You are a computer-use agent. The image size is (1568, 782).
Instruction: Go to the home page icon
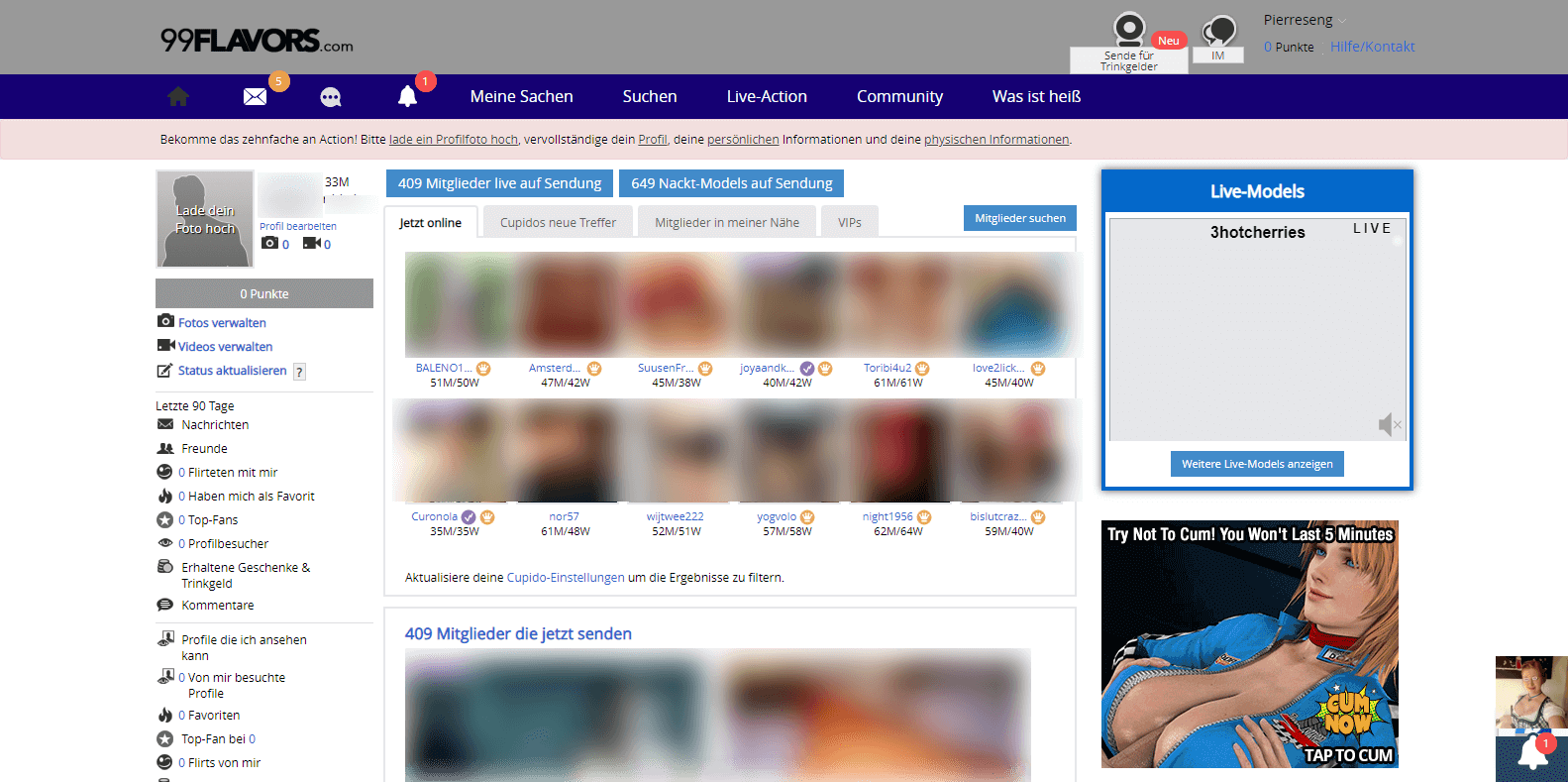178,96
